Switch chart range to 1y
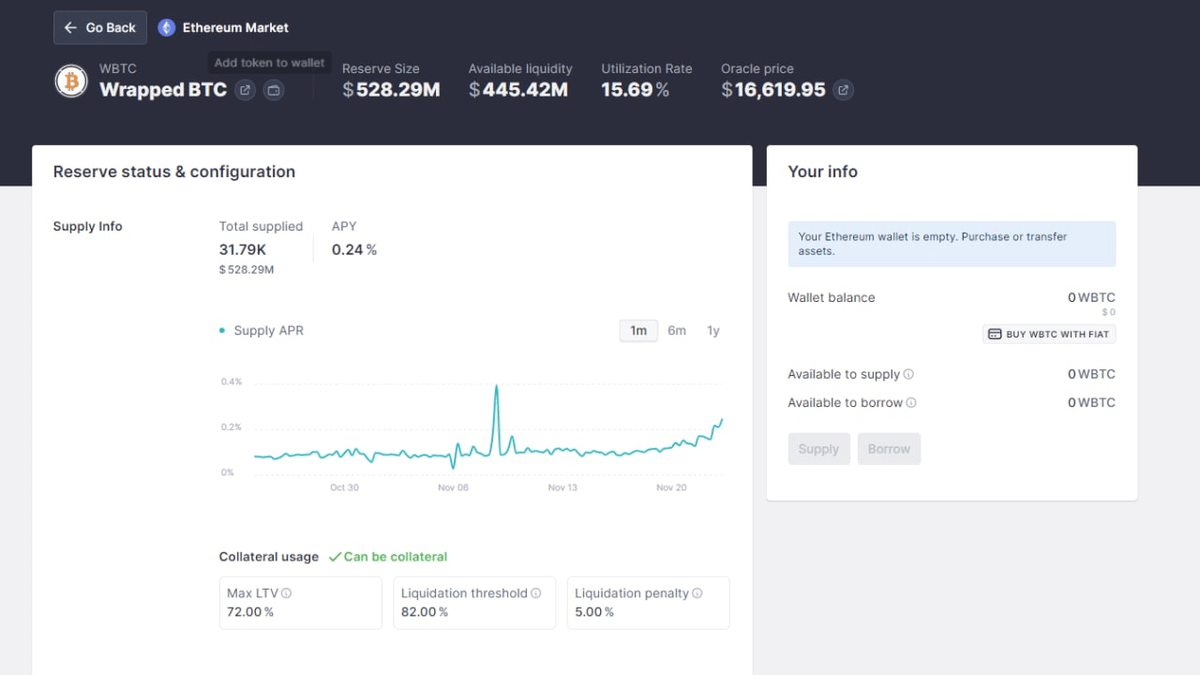Image resolution: width=1200 pixels, height=675 pixels. (x=713, y=331)
